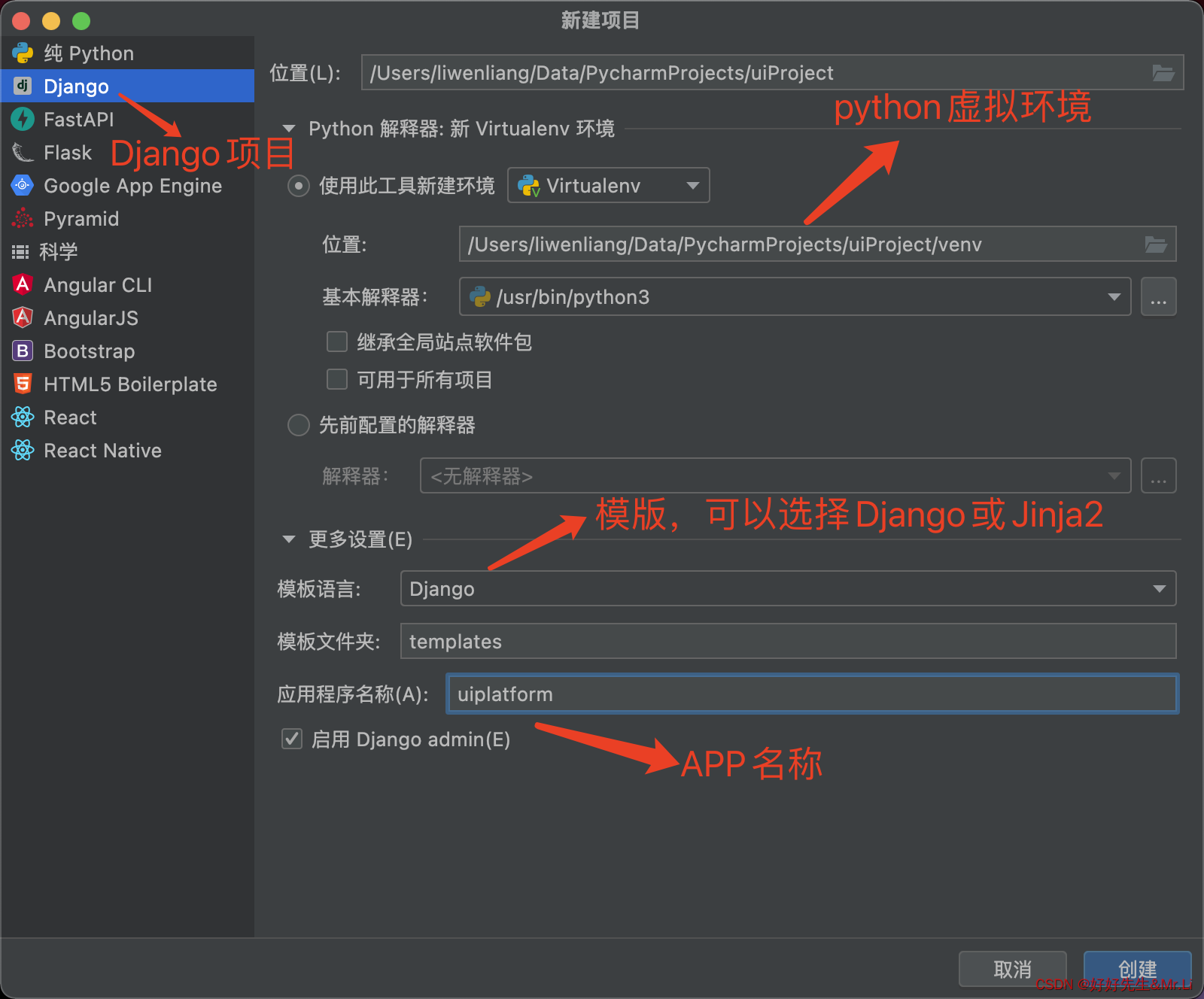Click ellipsis button beside <无解释器> field
Viewport: 1204px width, 999px height.
point(1159,476)
